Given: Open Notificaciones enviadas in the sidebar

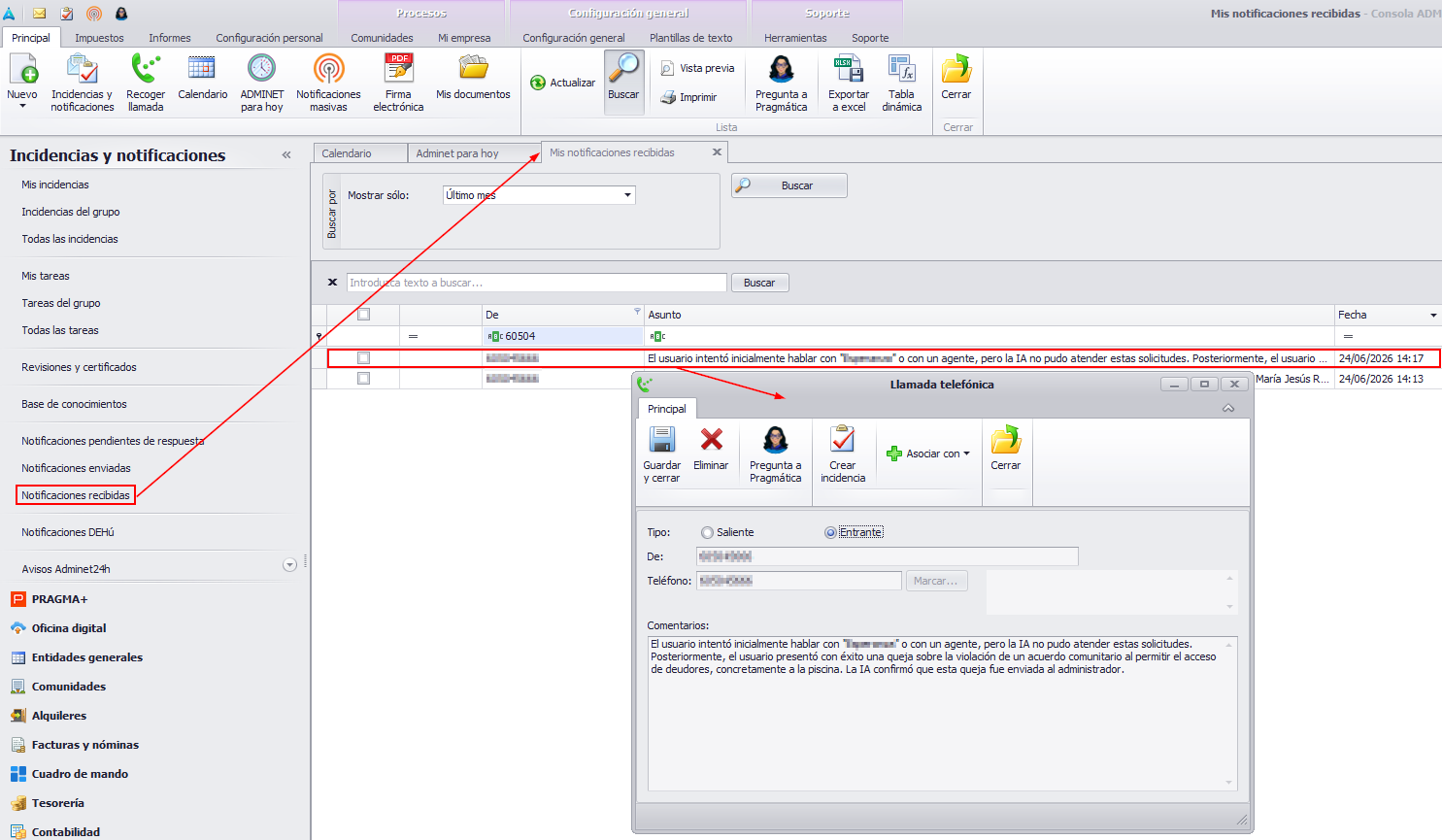Looking at the screenshot, I should [76, 468].
